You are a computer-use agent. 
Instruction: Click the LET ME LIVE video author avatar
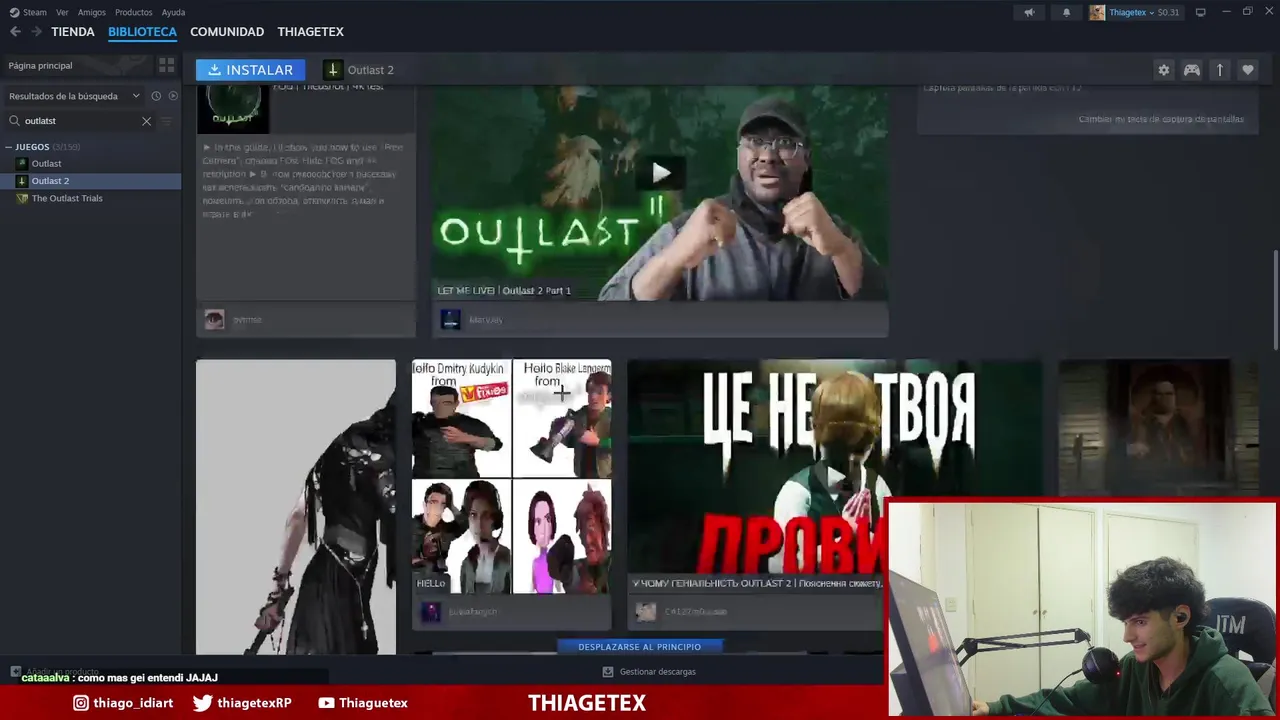tap(450, 320)
